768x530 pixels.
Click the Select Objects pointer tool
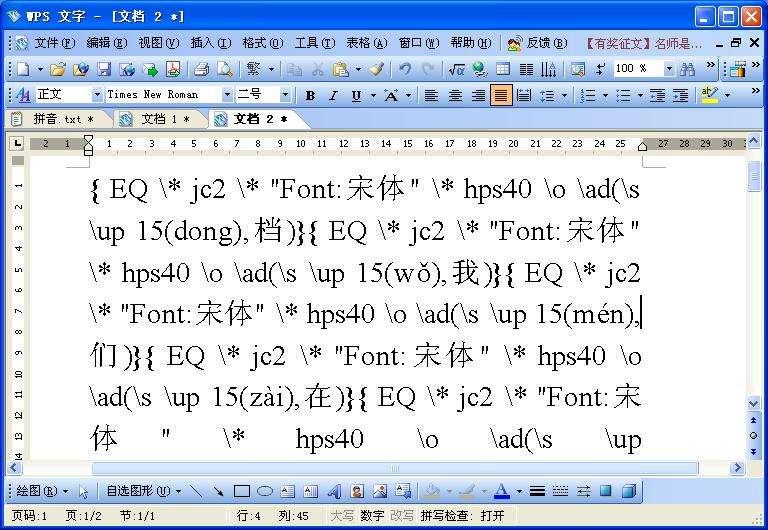(83, 491)
